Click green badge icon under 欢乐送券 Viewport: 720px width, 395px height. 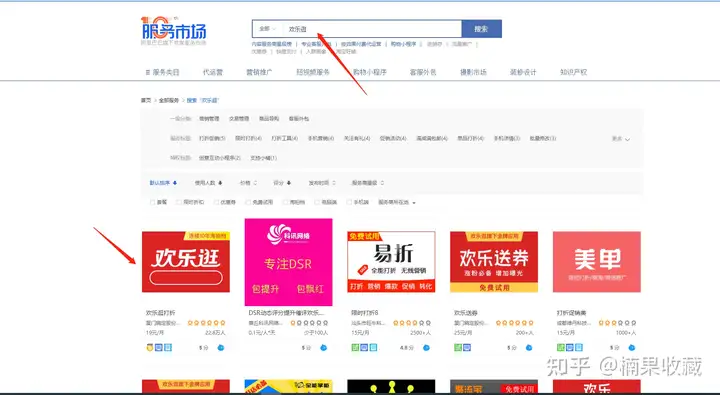[458, 348]
